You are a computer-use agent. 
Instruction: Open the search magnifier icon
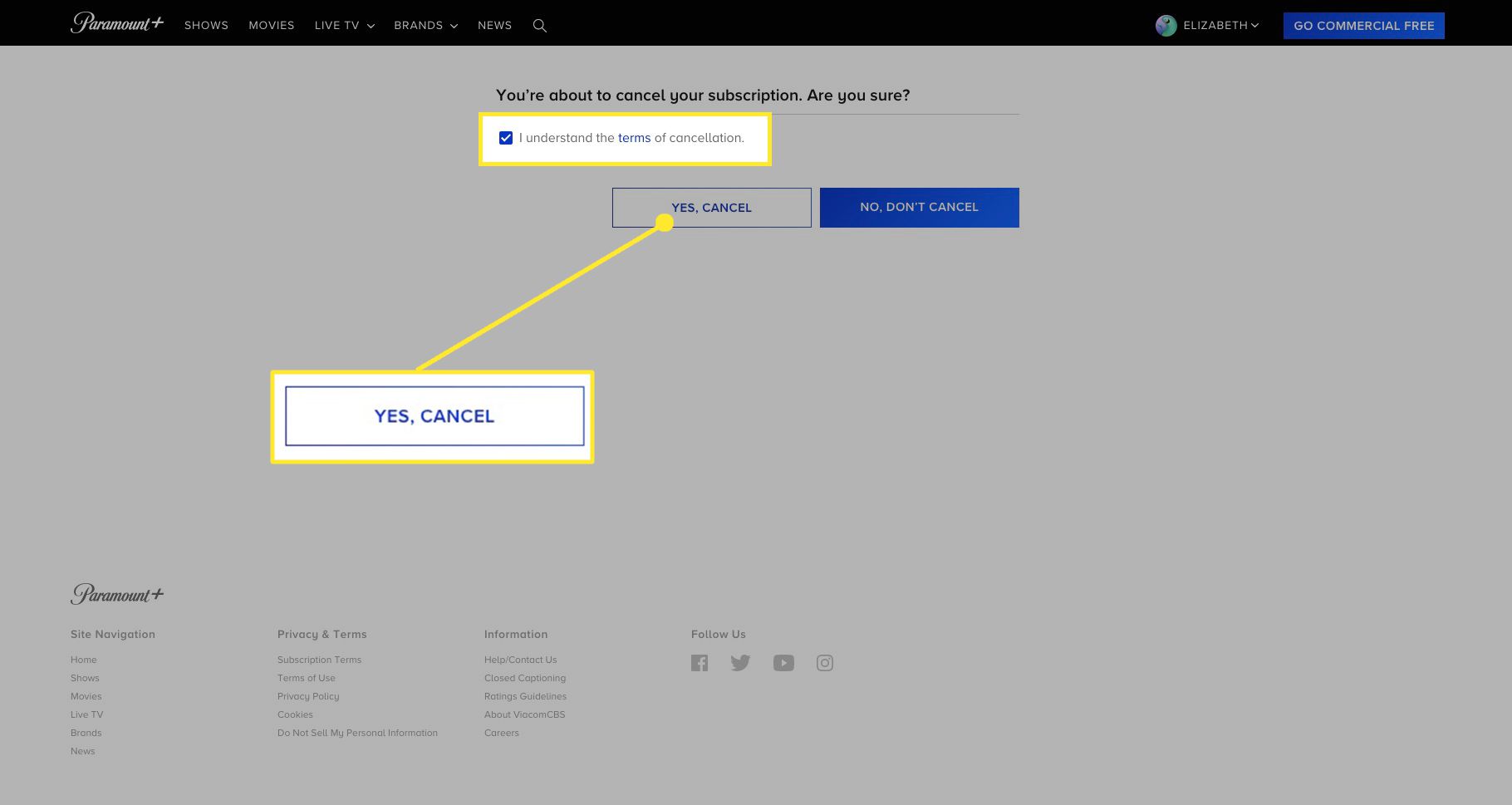pos(540,26)
